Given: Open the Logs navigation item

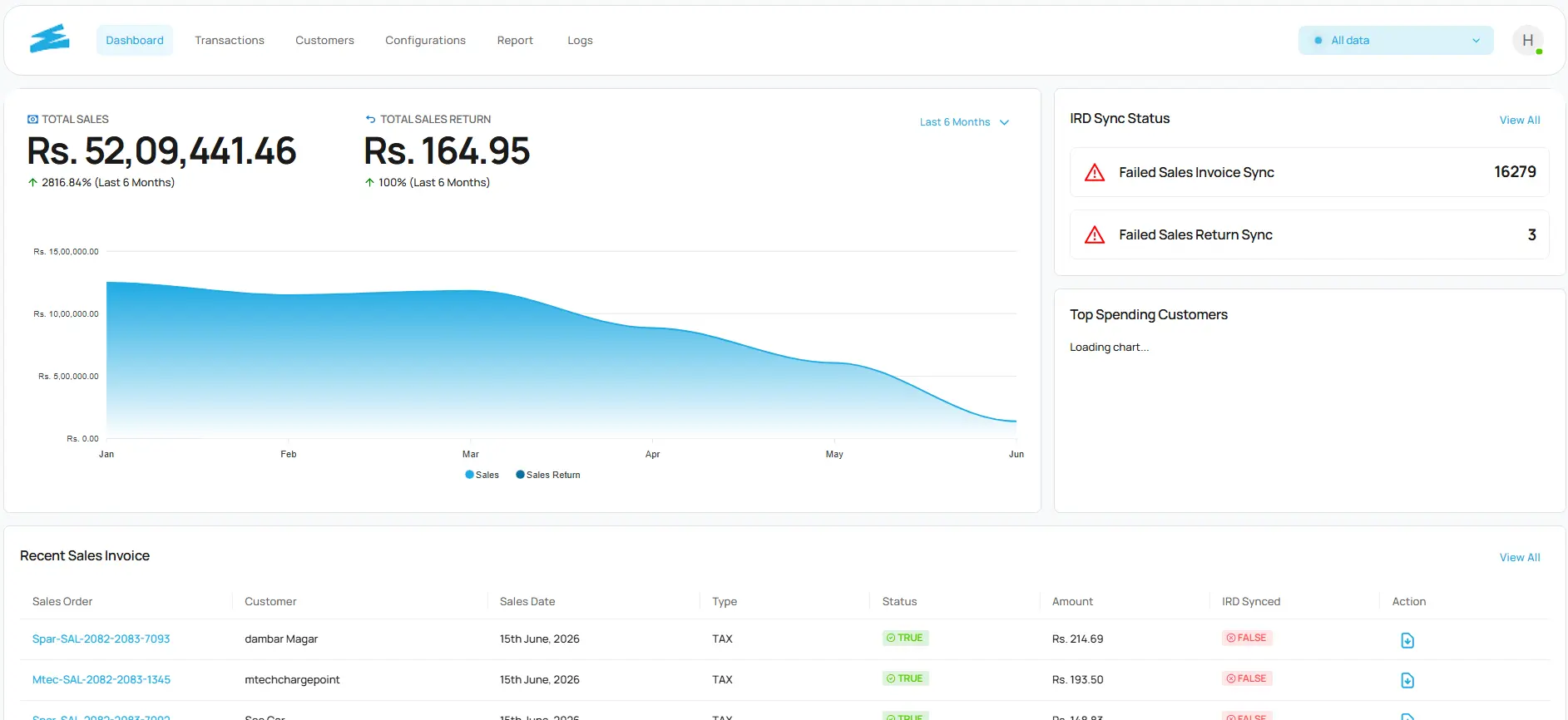Looking at the screenshot, I should pyautogui.click(x=580, y=40).
